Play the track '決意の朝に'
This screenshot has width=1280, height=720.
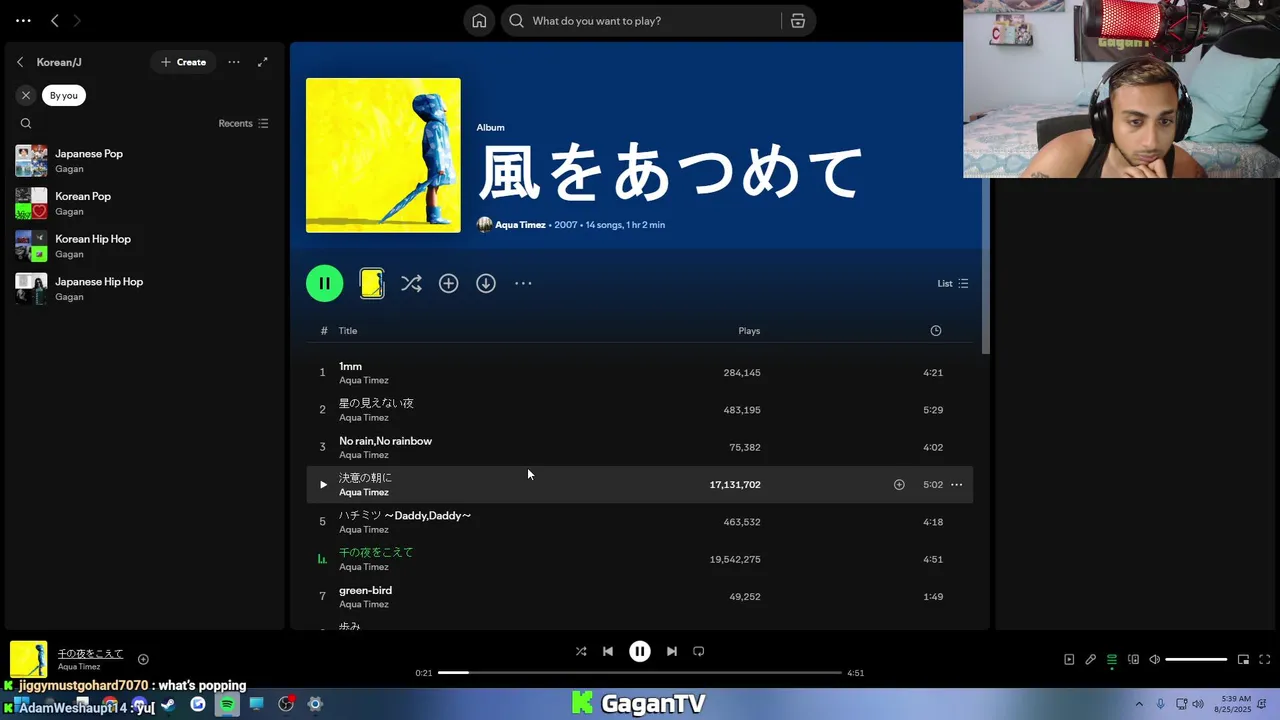point(322,484)
